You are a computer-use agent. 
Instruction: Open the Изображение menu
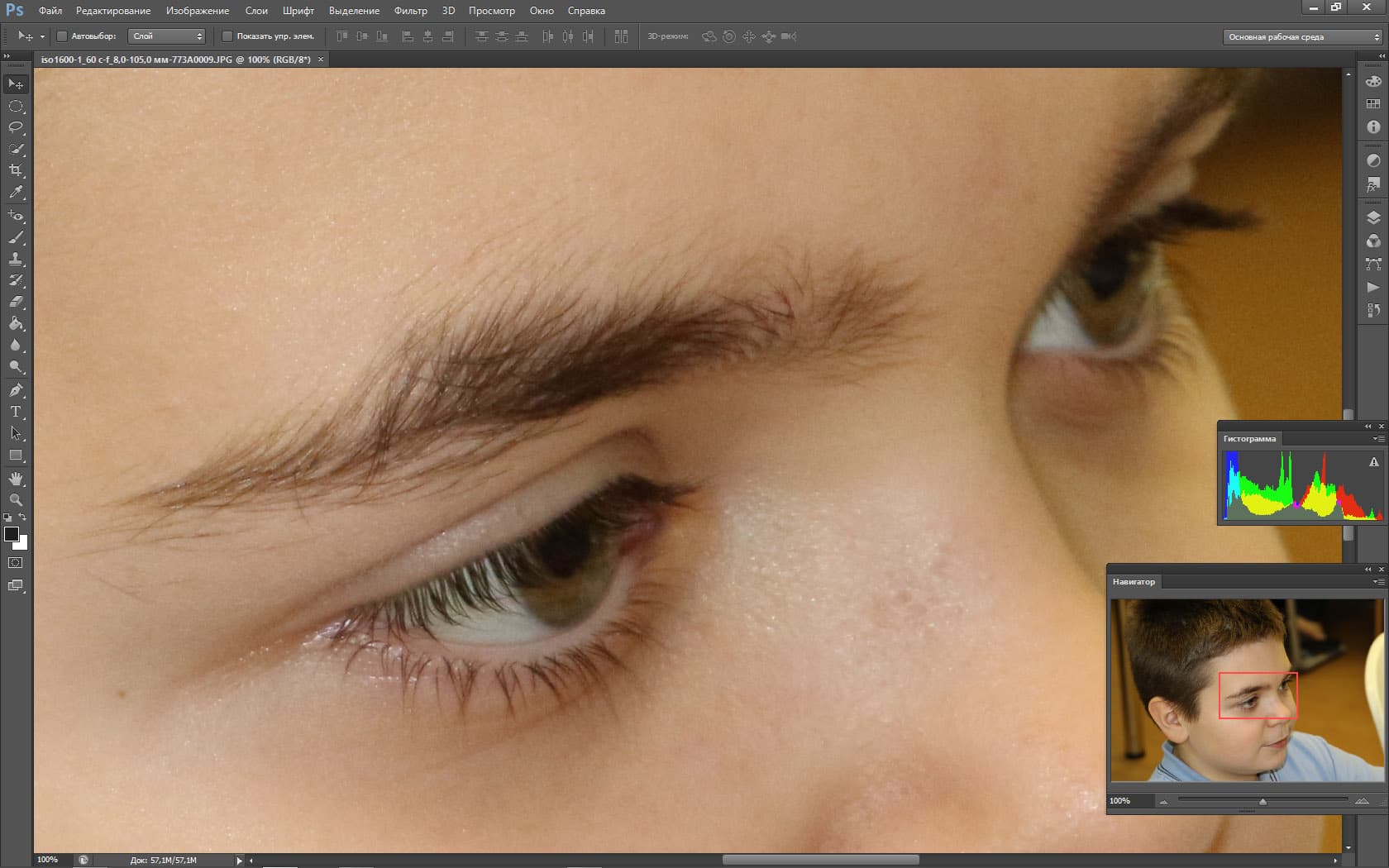point(198,11)
